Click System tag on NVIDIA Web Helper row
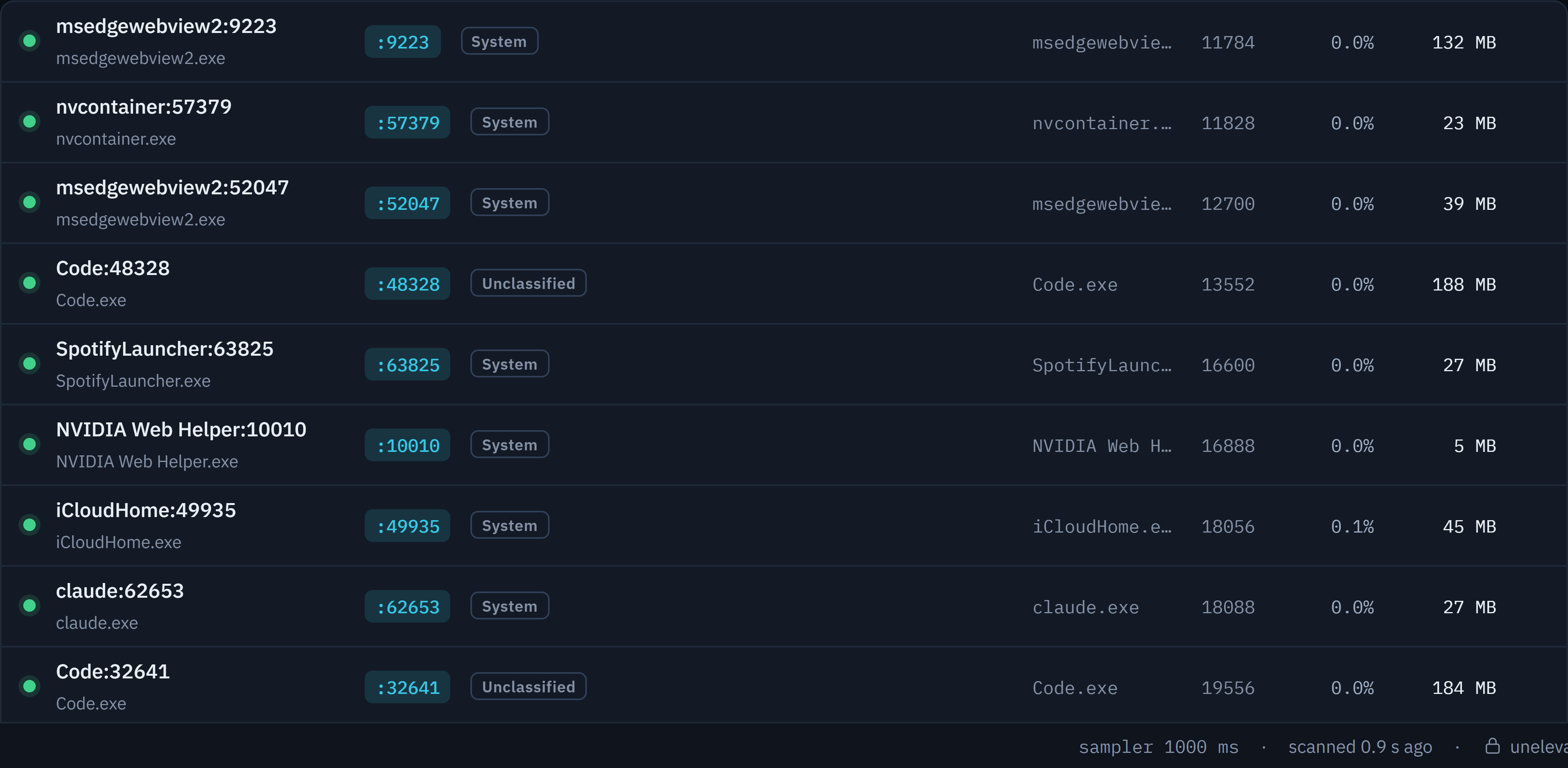This screenshot has width=1568, height=768. (x=510, y=444)
